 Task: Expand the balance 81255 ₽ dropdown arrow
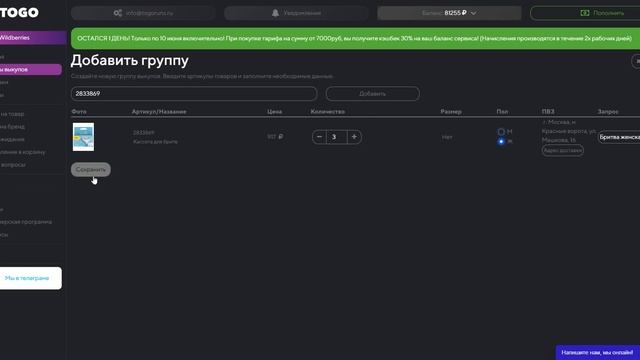[473, 13]
